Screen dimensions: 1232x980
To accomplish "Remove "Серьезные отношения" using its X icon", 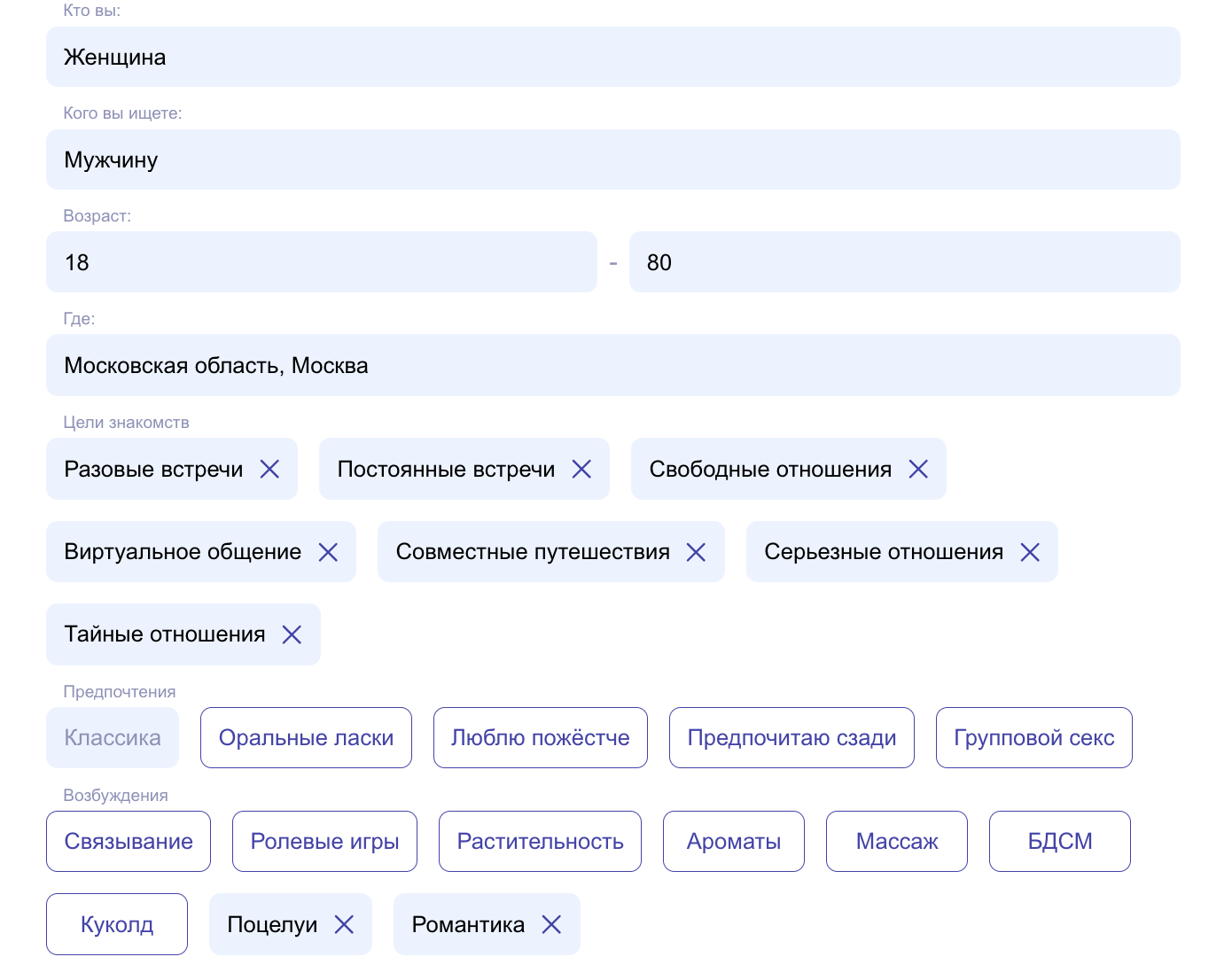I will coord(1031,551).
